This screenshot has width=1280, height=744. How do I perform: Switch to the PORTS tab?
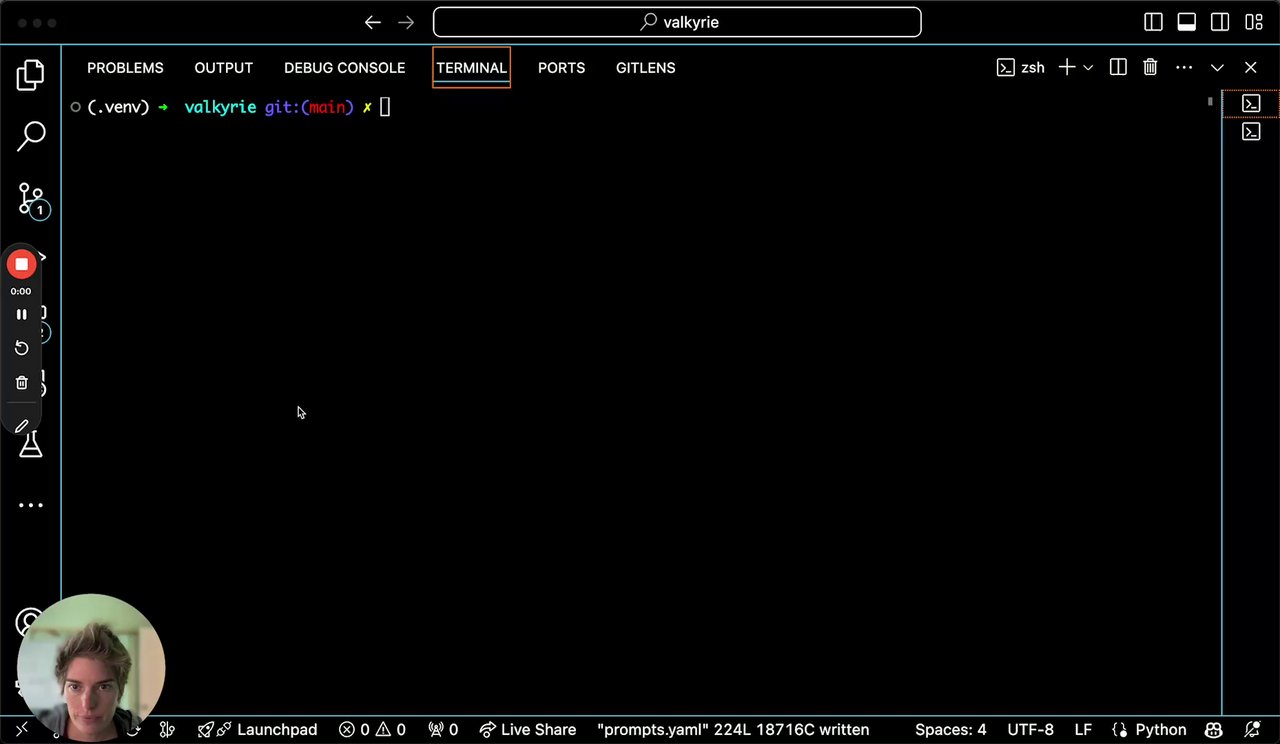562,68
